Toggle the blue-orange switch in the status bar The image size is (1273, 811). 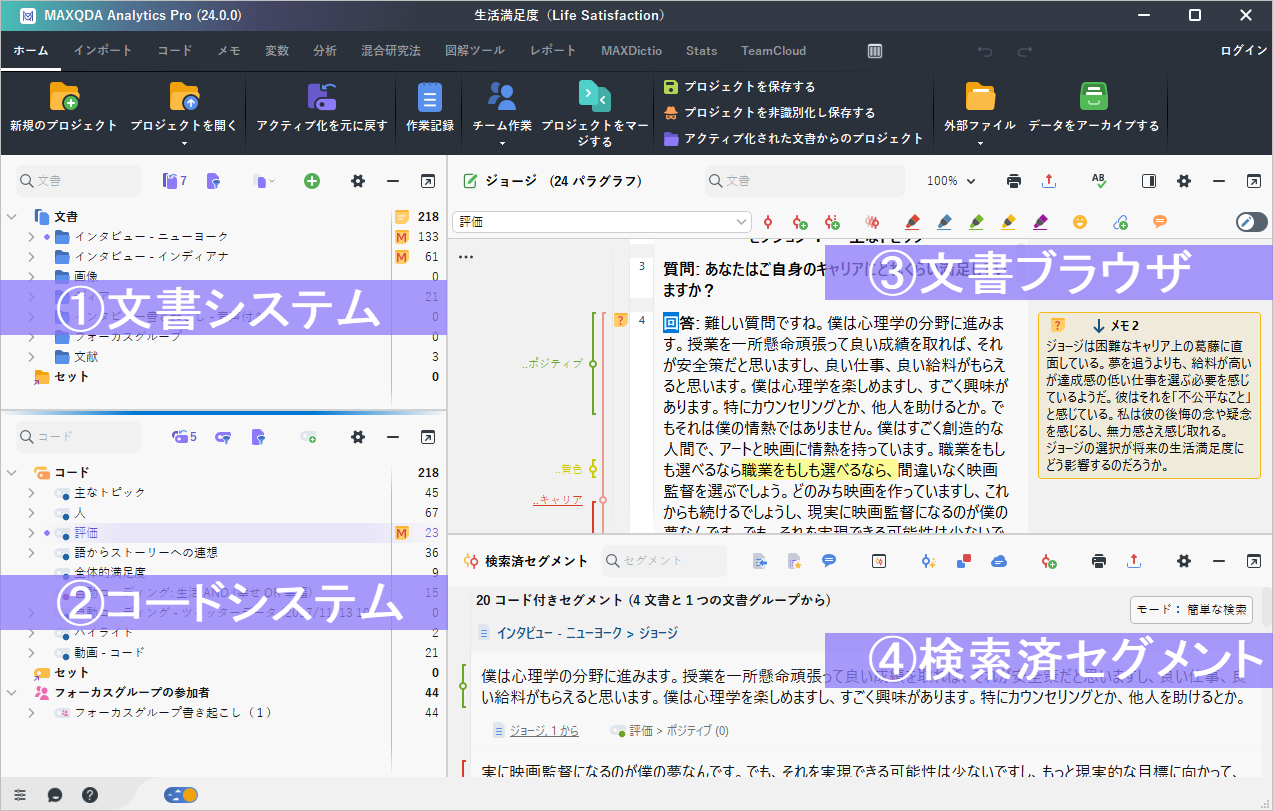pyautogui.click(x=181, y=795)
